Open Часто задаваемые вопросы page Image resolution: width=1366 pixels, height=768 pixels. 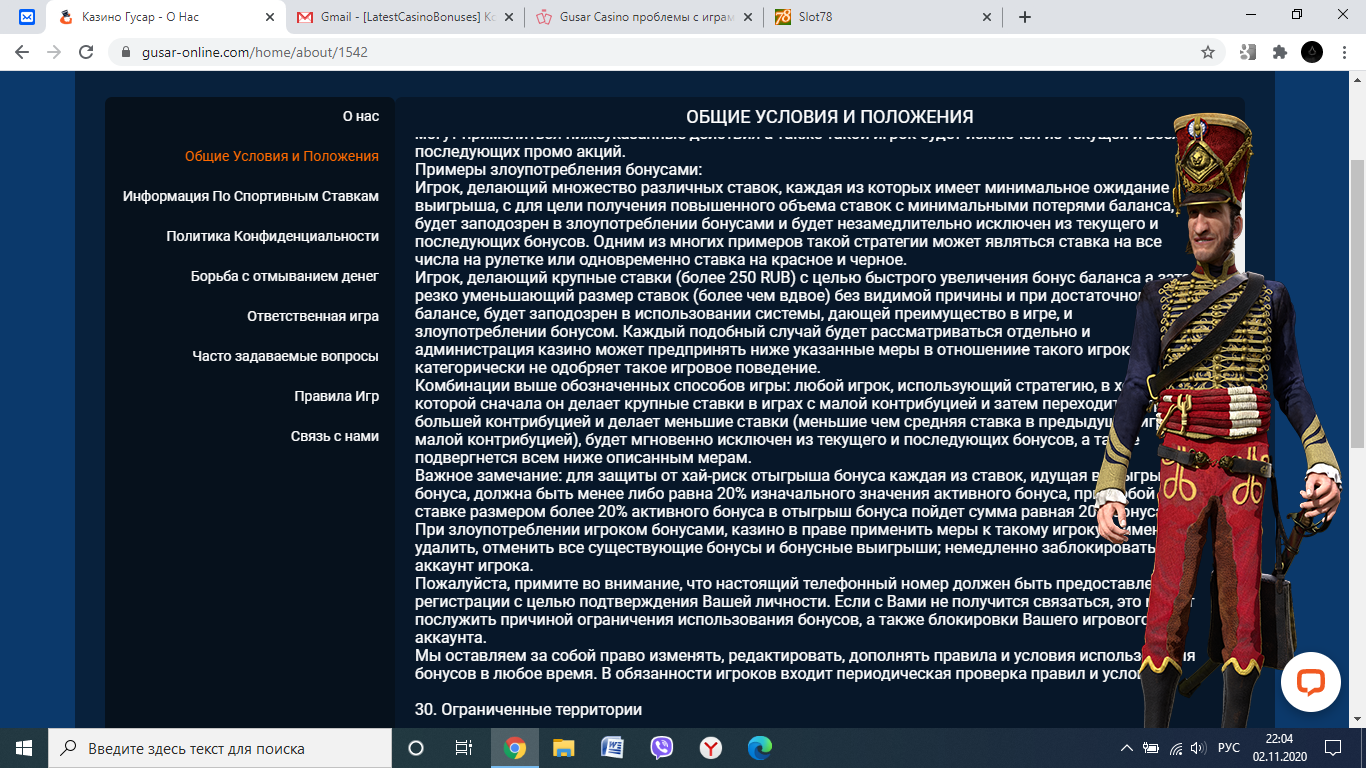pos(286,356)
